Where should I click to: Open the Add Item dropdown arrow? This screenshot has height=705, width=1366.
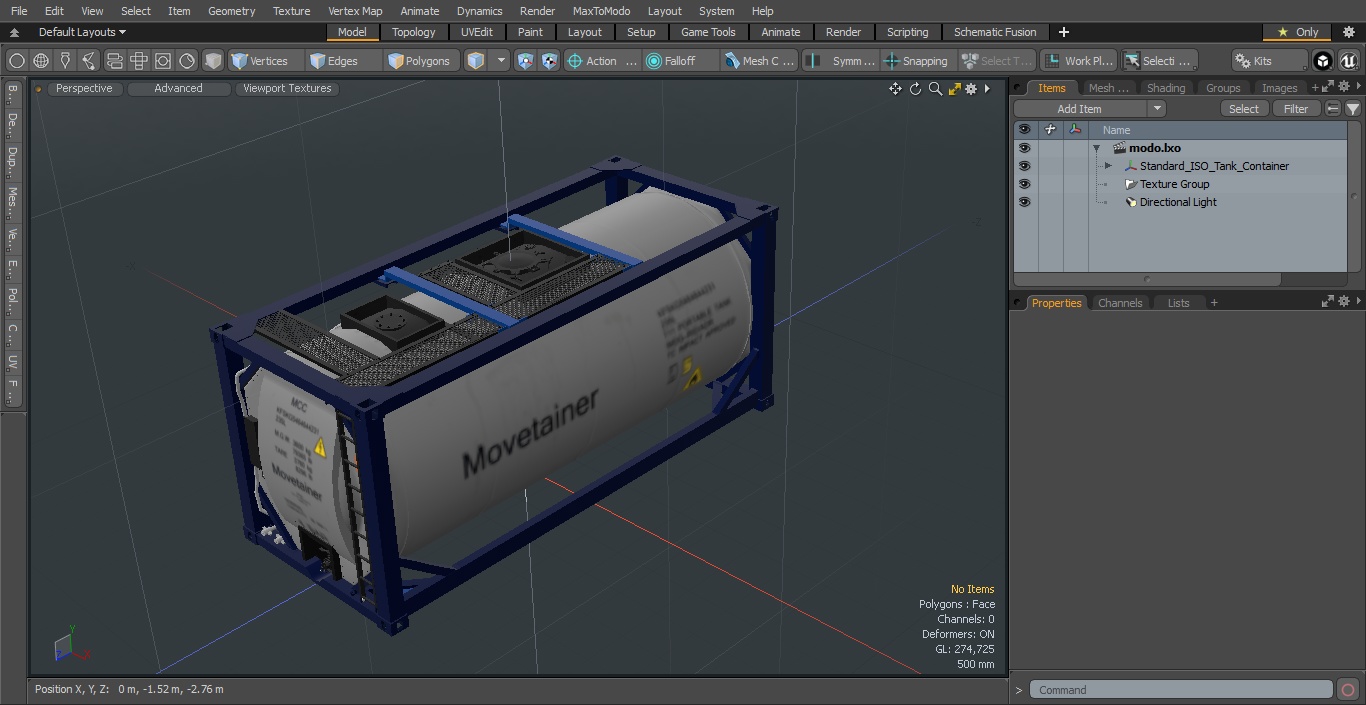coord(1157,109)
